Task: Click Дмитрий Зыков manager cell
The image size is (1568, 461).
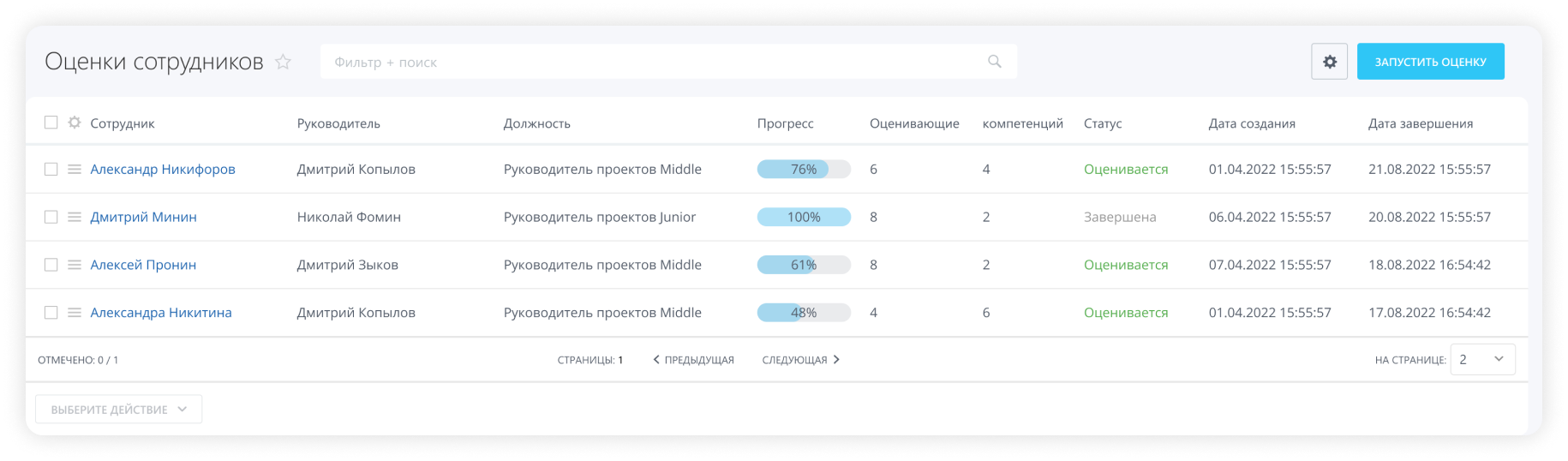Action: coord(347,266)
